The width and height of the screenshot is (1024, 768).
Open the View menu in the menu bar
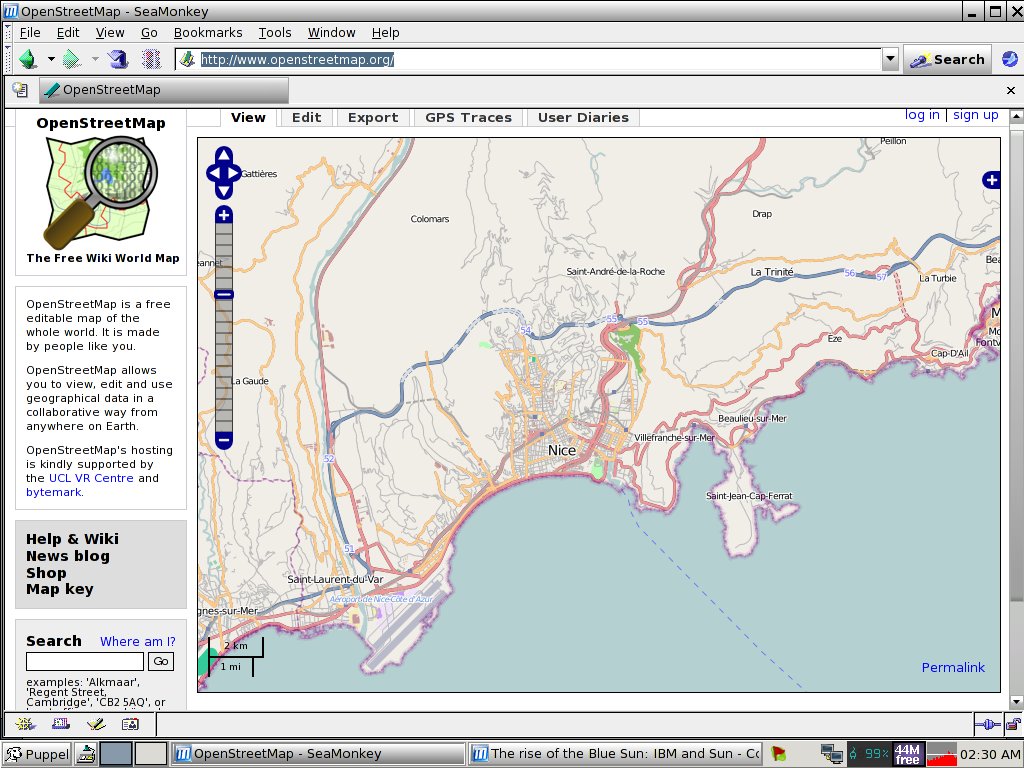click(110, 33)
